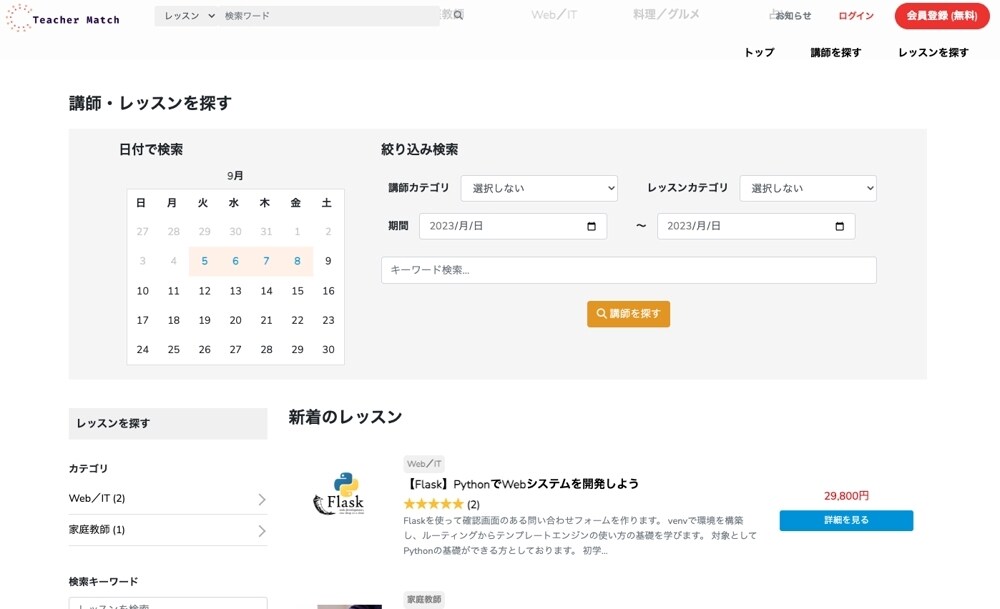The width and height of the screenshot is (1000, 609).
Task: Click the 講師を探す orange search button
Action: coord(628,314)
